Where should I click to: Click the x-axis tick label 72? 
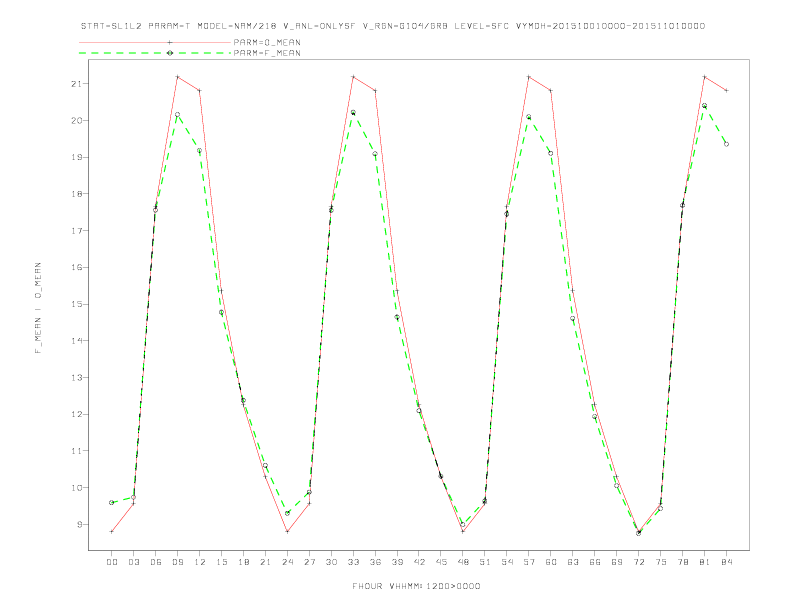point(639,562)
